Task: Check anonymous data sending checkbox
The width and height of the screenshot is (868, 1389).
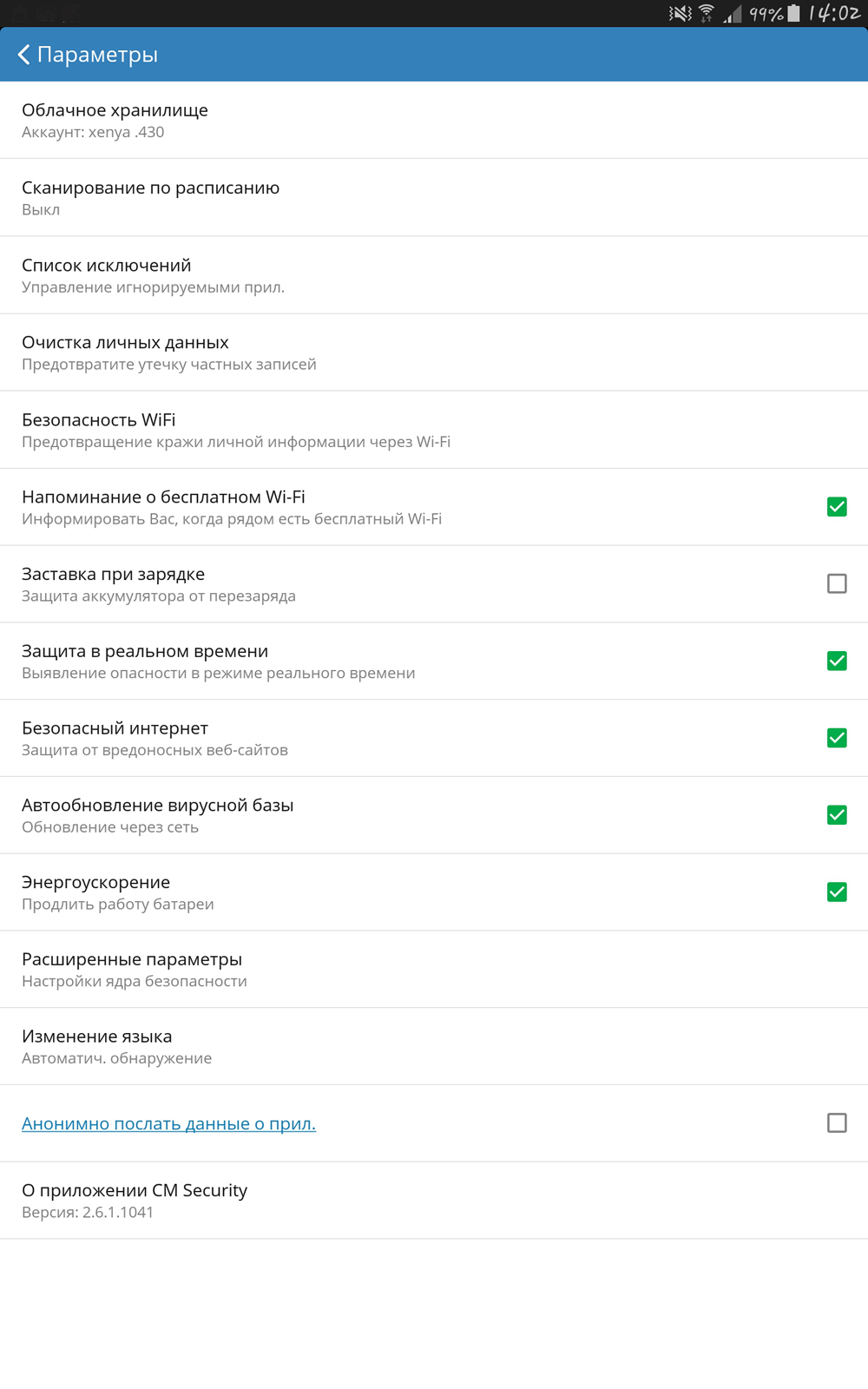Action: tap(837, 1123)
